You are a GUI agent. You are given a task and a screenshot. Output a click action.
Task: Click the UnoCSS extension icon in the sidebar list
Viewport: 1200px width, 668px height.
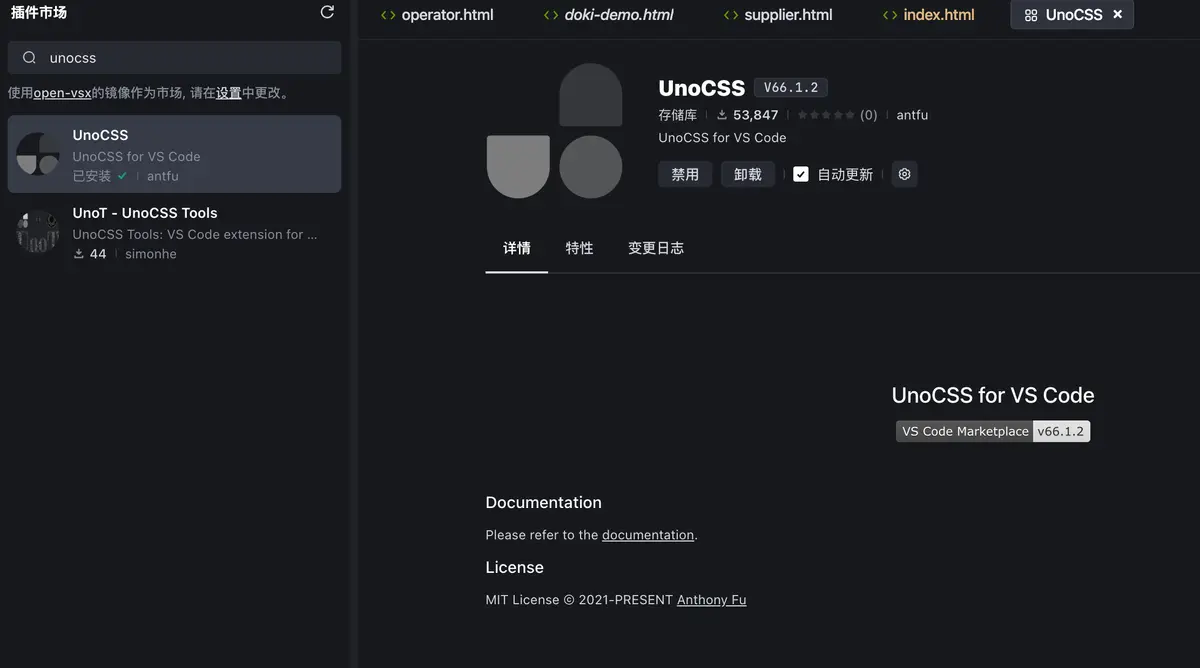37,155
